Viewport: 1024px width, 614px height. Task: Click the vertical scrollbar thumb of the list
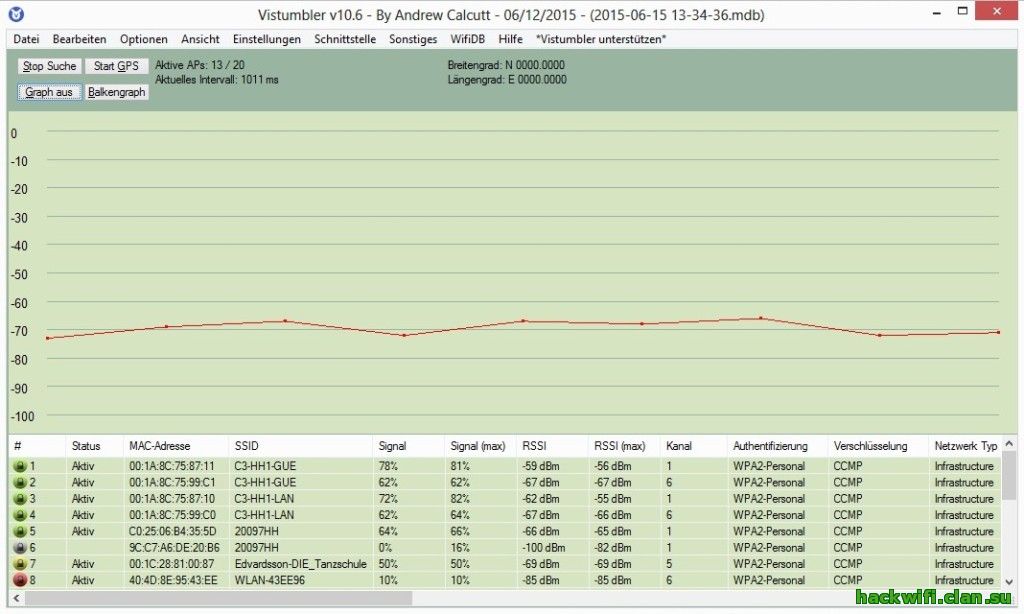[x=1009, y=477]
